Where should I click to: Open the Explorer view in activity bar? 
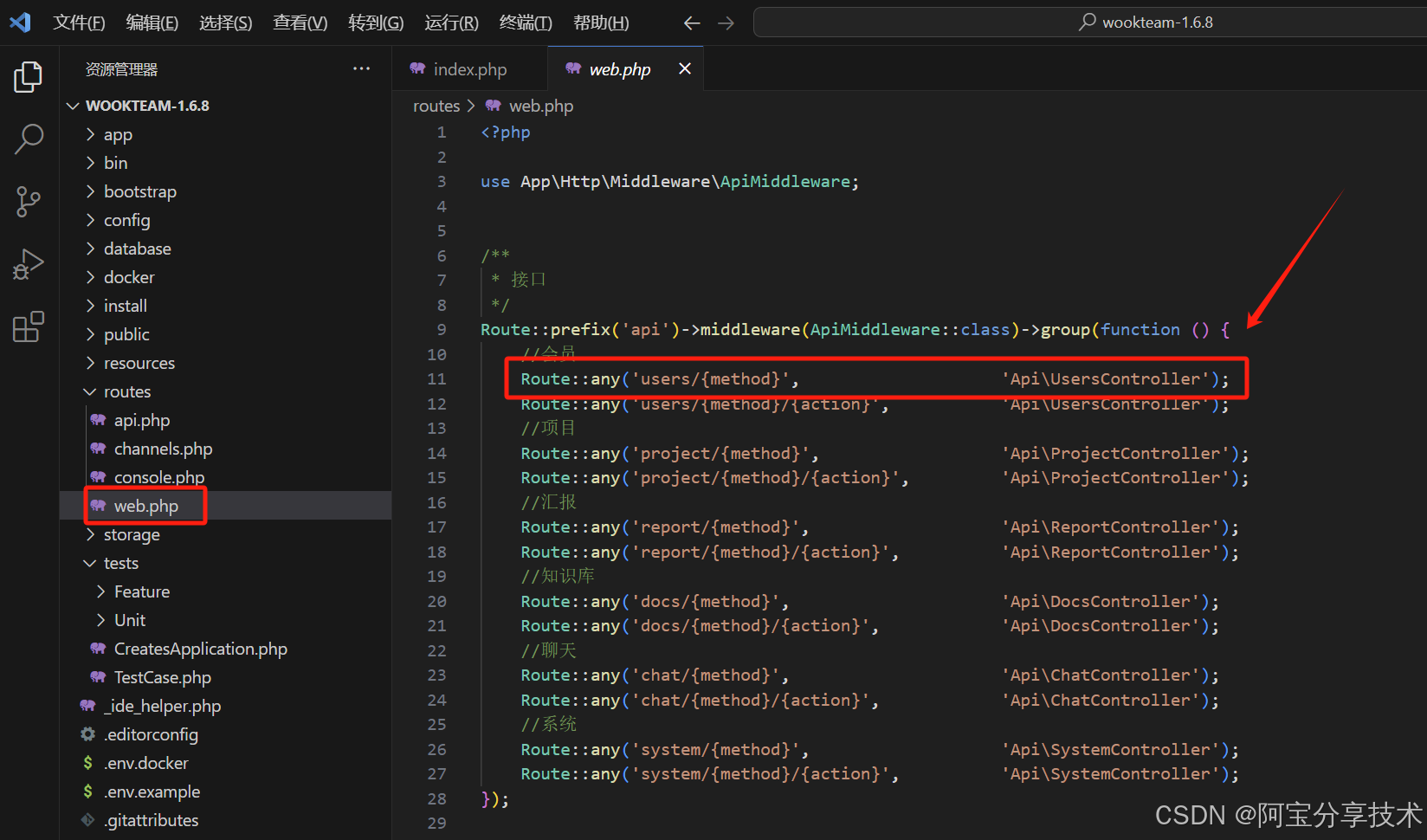[28, 77]
